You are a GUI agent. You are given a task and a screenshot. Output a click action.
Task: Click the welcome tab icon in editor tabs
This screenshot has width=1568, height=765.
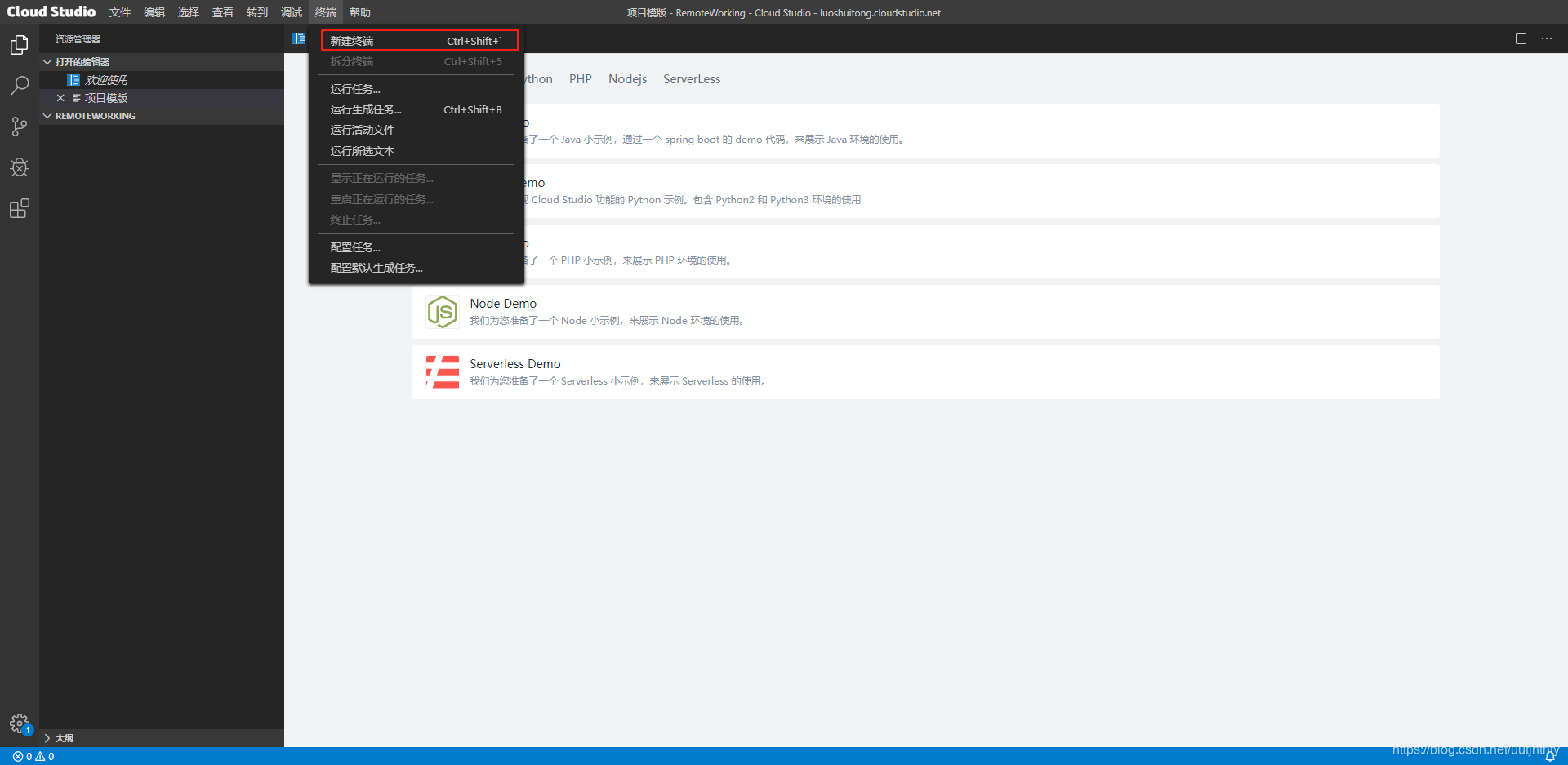299,38
